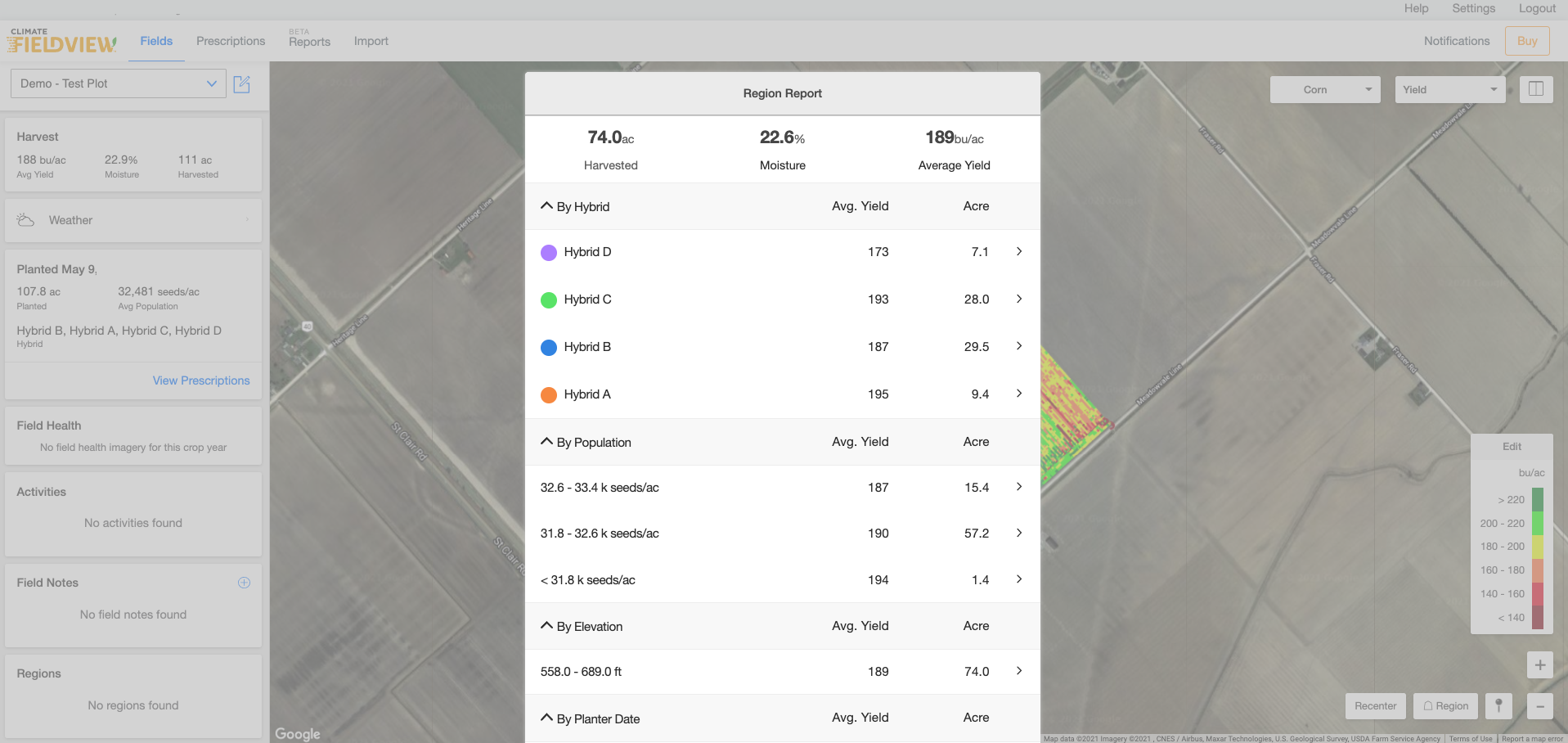This screenshot has width=1568, height=743.
Task: Open the Corn crop dropdown
Action: [1325, 89]
